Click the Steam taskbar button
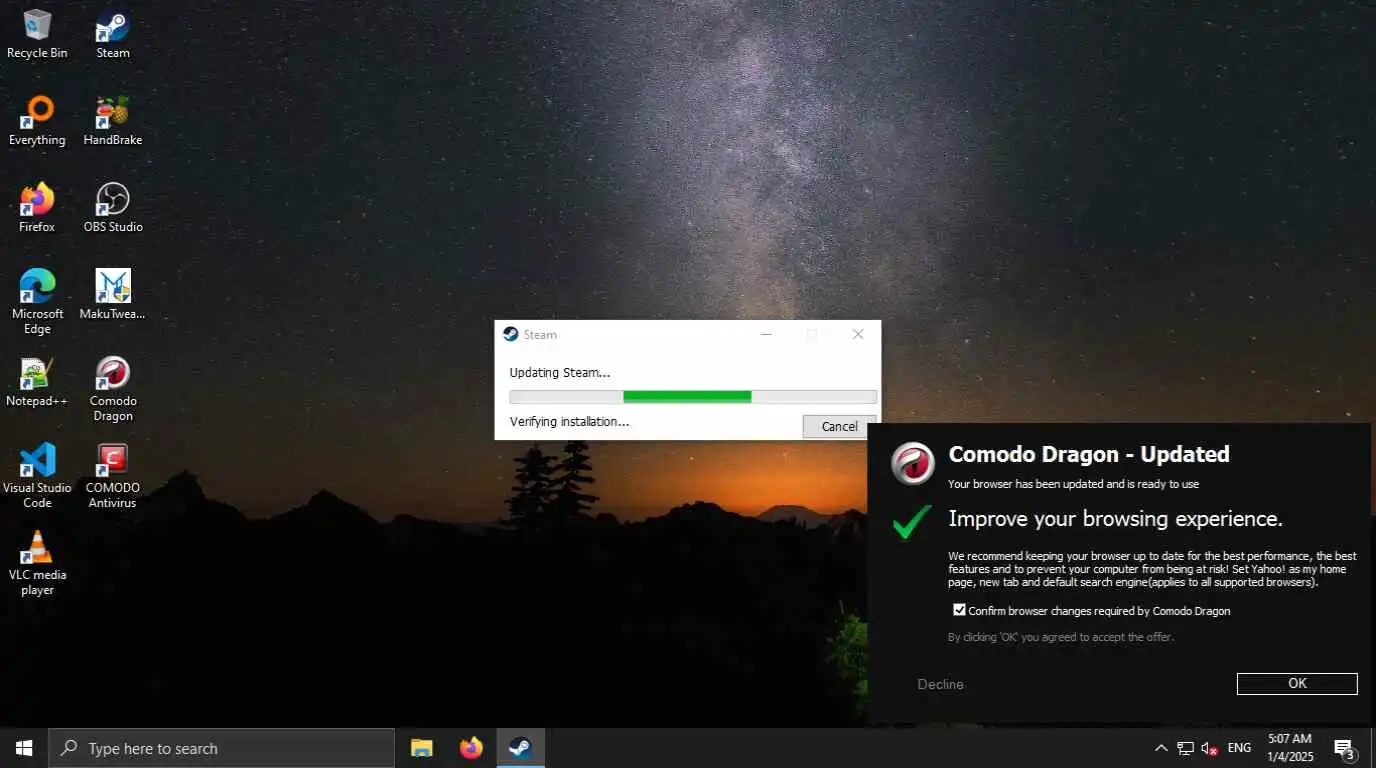This screenshot has height=768, width=1376. tap(520, 748)
